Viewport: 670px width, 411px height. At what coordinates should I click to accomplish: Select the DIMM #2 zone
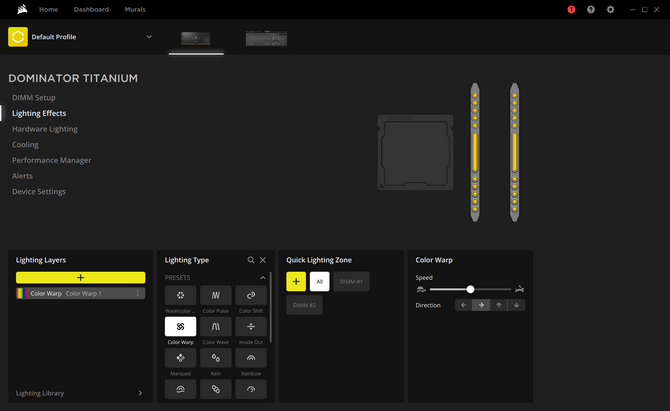point(304,305)
